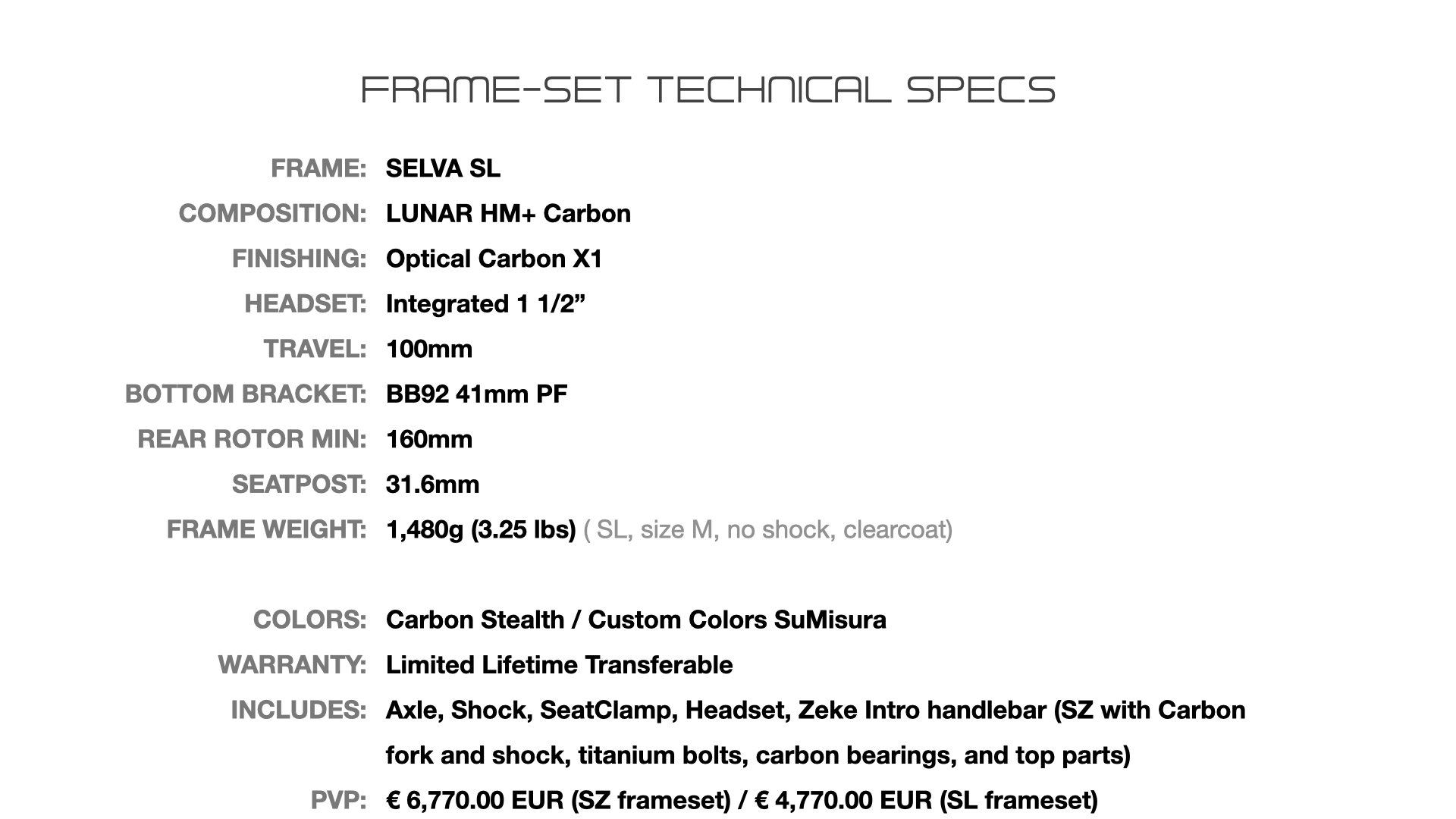Click Limited Lifetime Transferable warranty text
The image size is (1456, 819).
559,665
